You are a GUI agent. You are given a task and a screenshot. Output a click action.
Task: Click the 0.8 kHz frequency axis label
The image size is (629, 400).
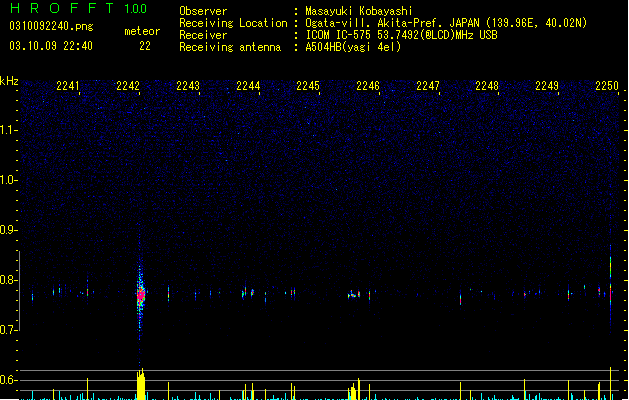[x=9, y=280]
